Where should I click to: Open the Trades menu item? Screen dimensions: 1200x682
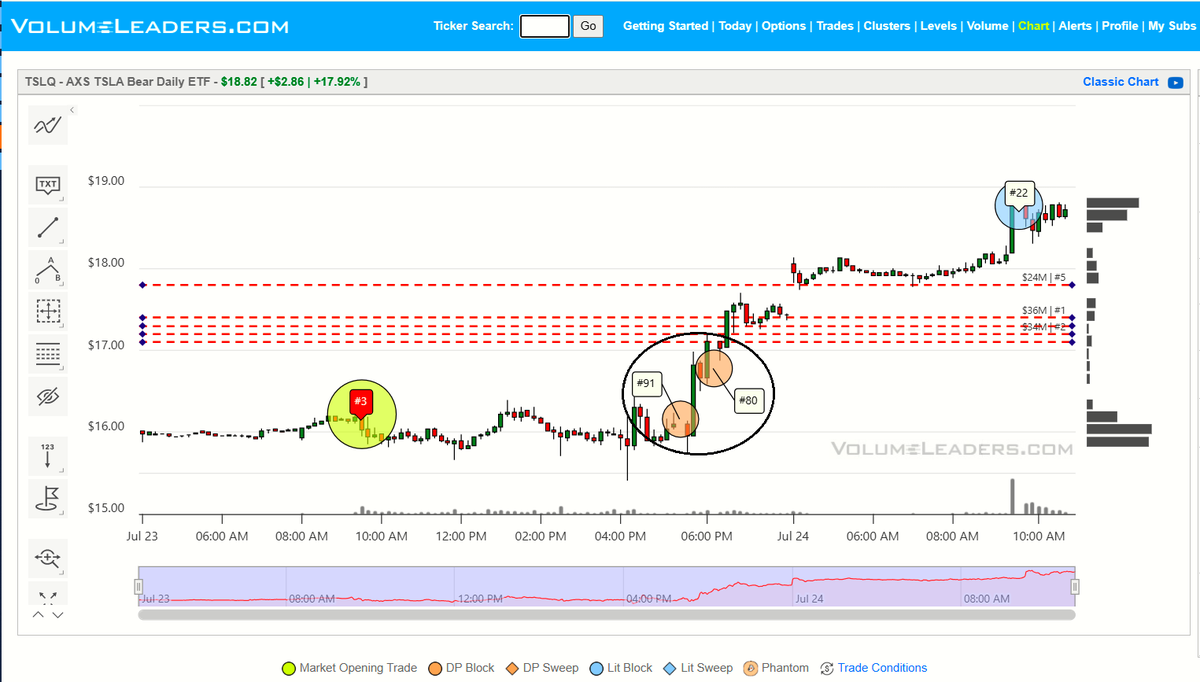835,26
